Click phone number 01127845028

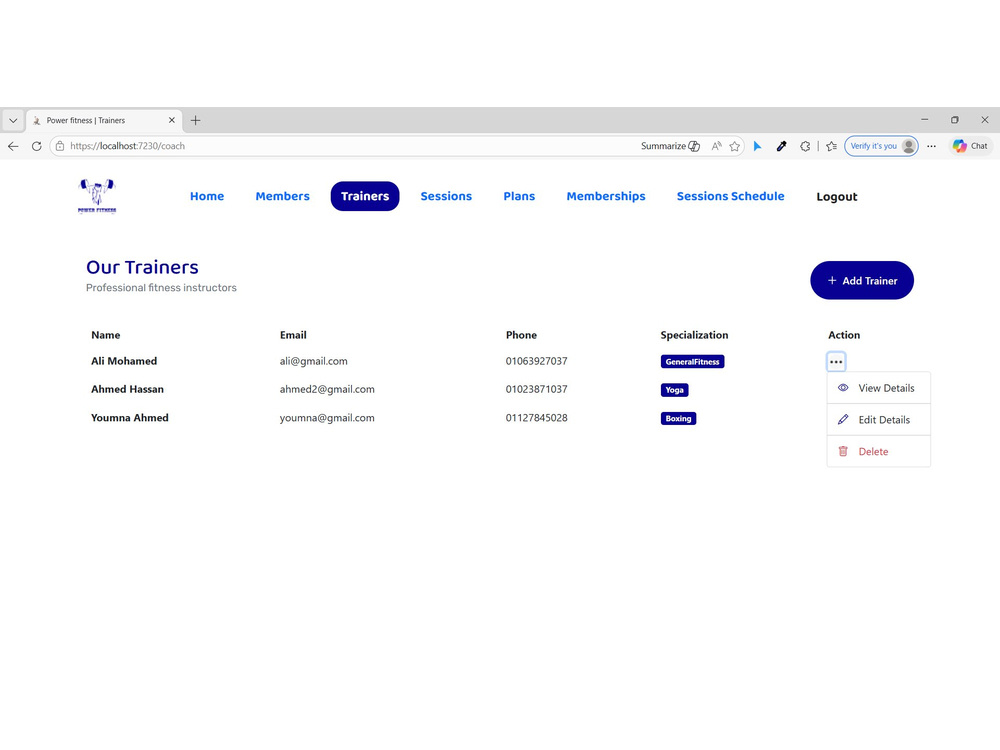536,418
